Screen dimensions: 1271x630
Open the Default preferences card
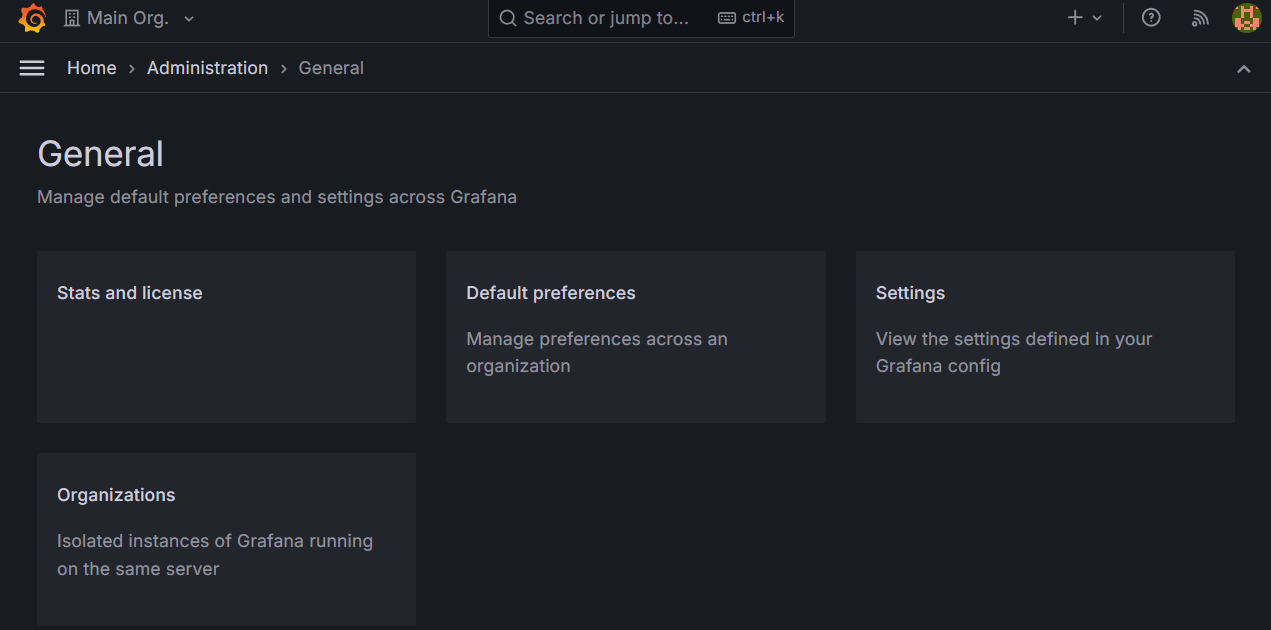point(636,337)
